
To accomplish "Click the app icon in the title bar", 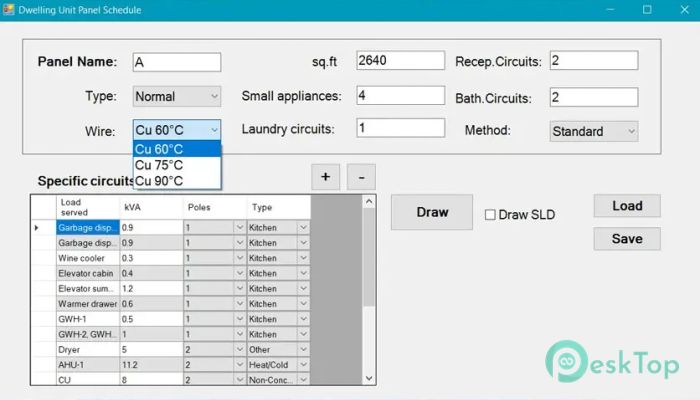I will coord(8,9).
